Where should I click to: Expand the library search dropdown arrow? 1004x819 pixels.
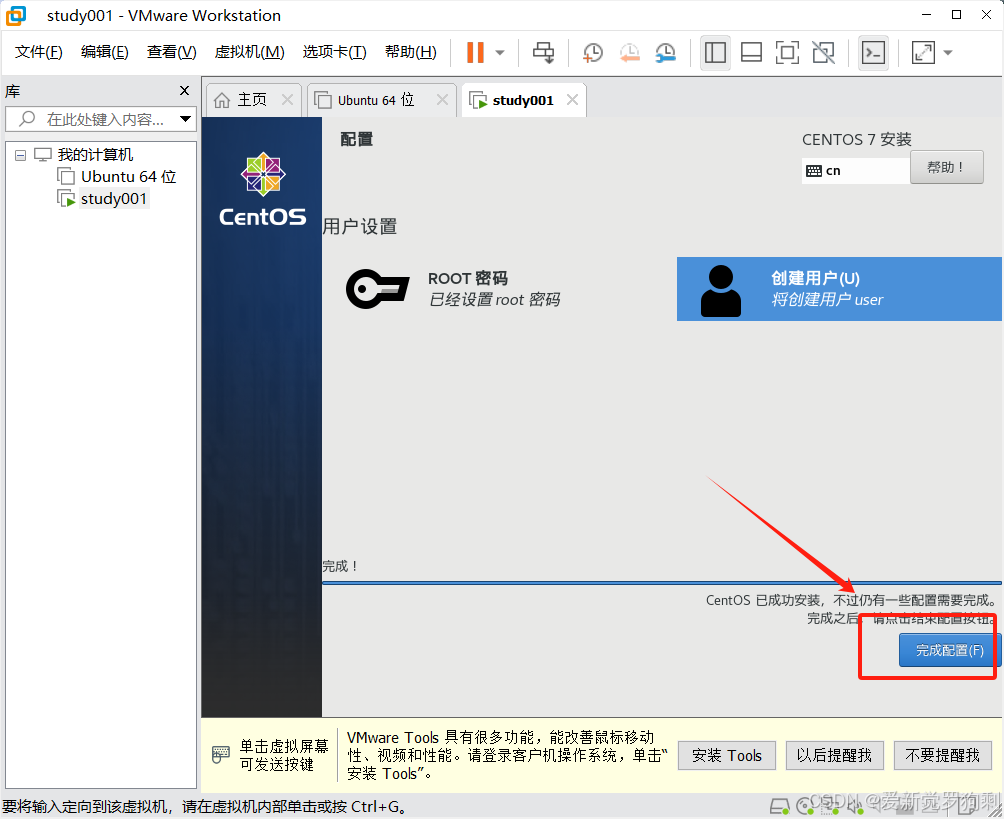tap(186, 119)
